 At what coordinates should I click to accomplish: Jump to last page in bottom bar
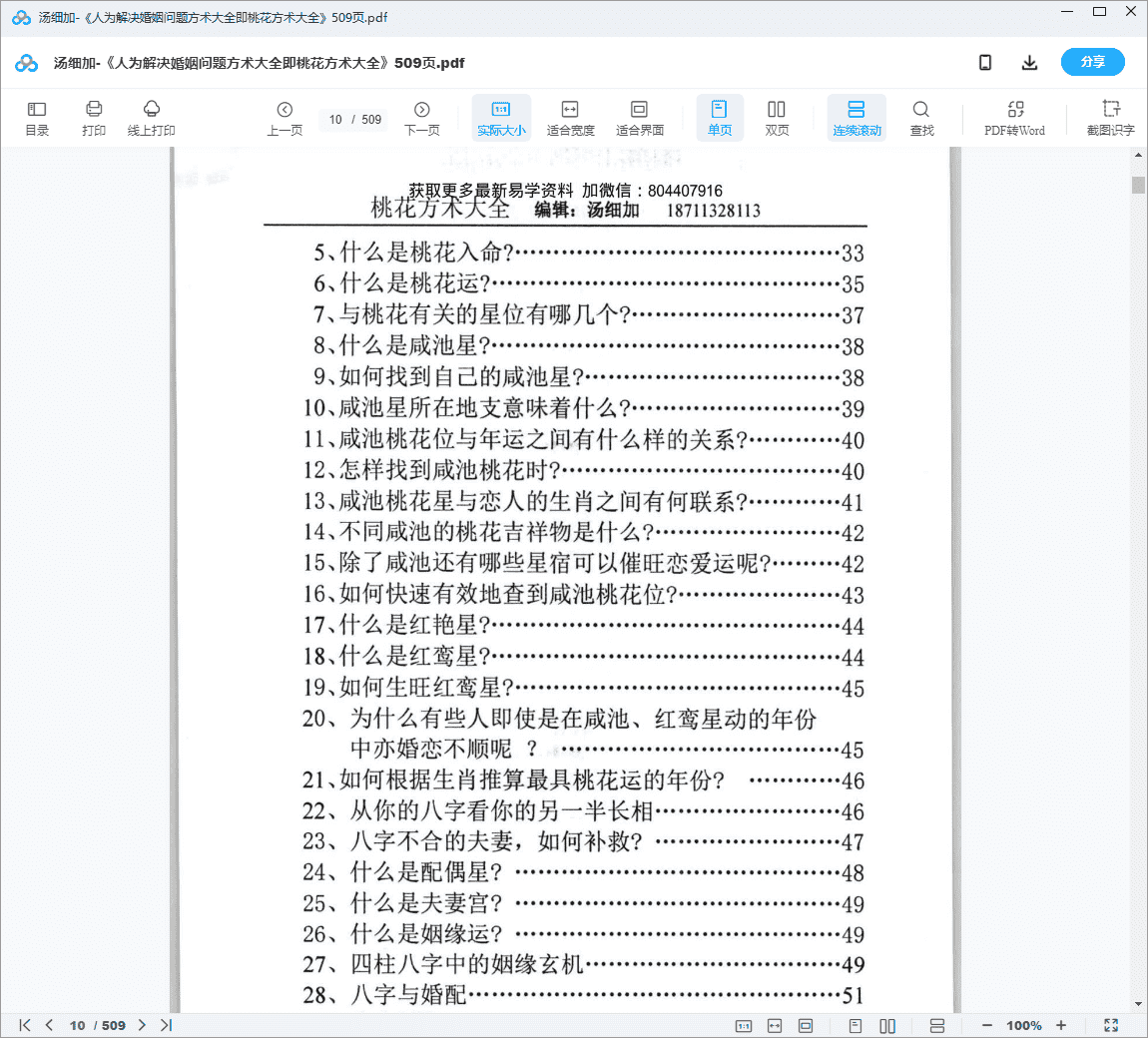pyautogui.click(x=166, y=1025)
